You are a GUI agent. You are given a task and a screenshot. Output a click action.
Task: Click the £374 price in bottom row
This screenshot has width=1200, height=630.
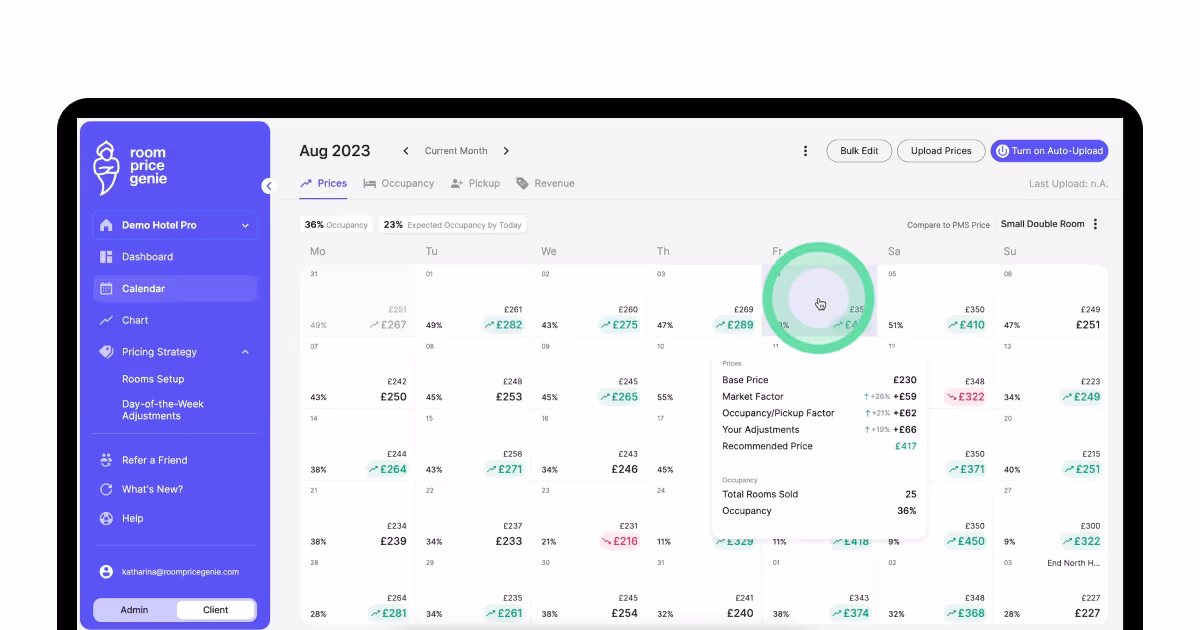click(850, 613)
